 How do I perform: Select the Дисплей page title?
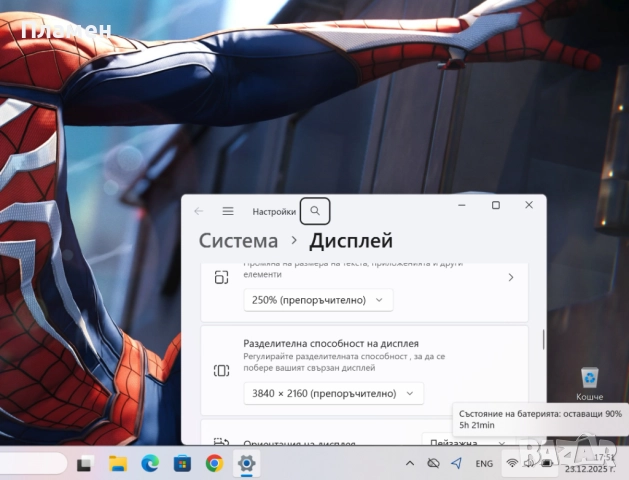click(x=351, y=241)
